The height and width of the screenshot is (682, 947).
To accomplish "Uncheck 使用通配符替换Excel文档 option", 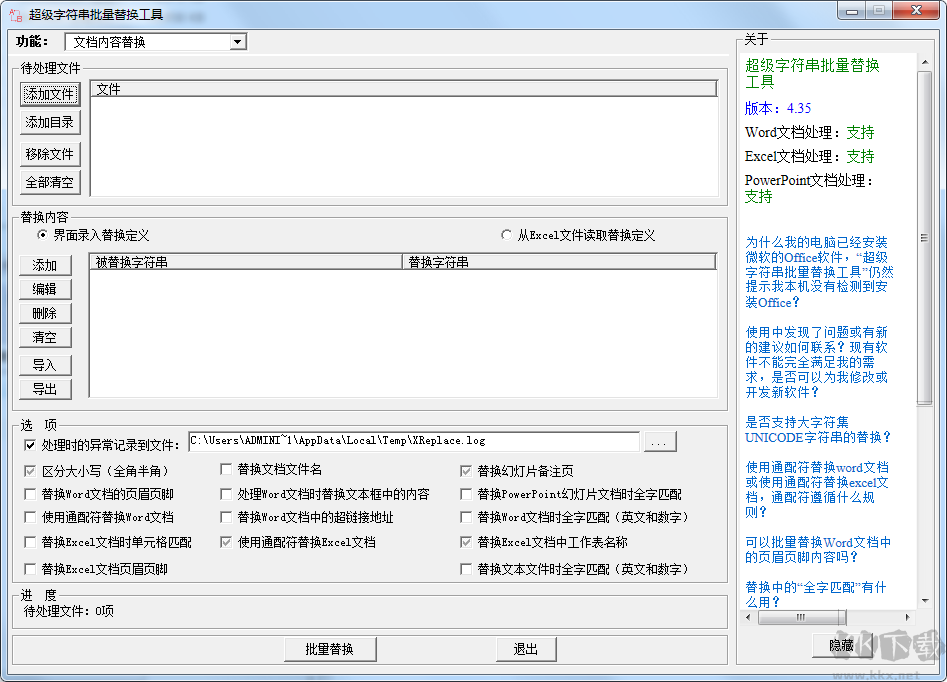I will point(227,542).
